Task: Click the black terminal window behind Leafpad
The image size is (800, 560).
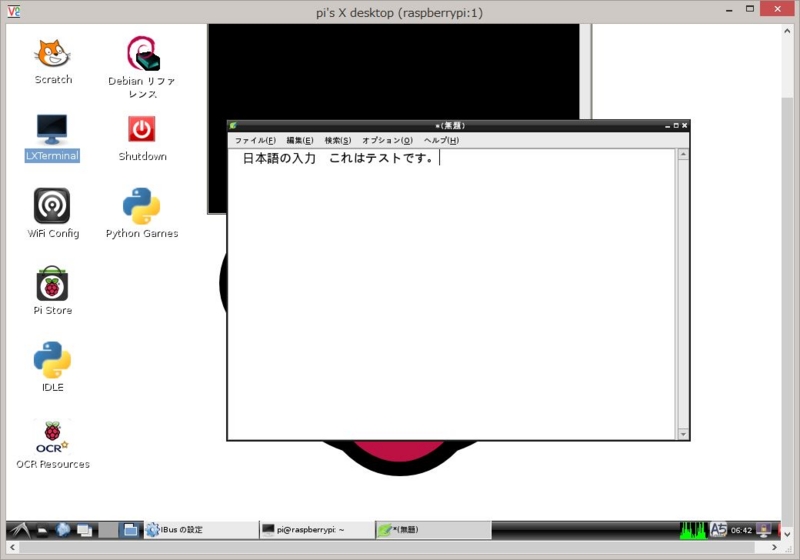Action: pyautogui.click(x=393, y=71)
